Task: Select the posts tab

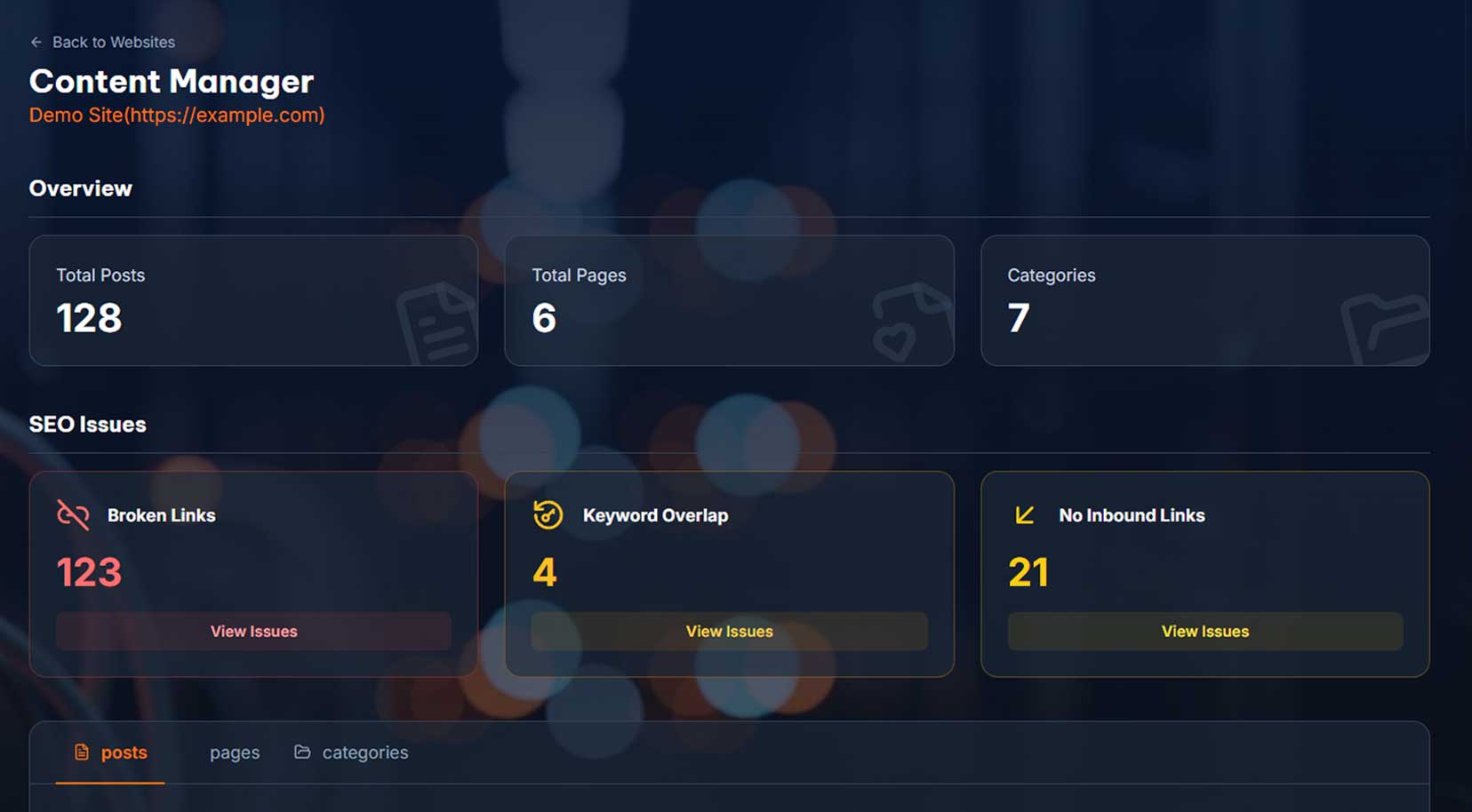Action: (124, 752)
